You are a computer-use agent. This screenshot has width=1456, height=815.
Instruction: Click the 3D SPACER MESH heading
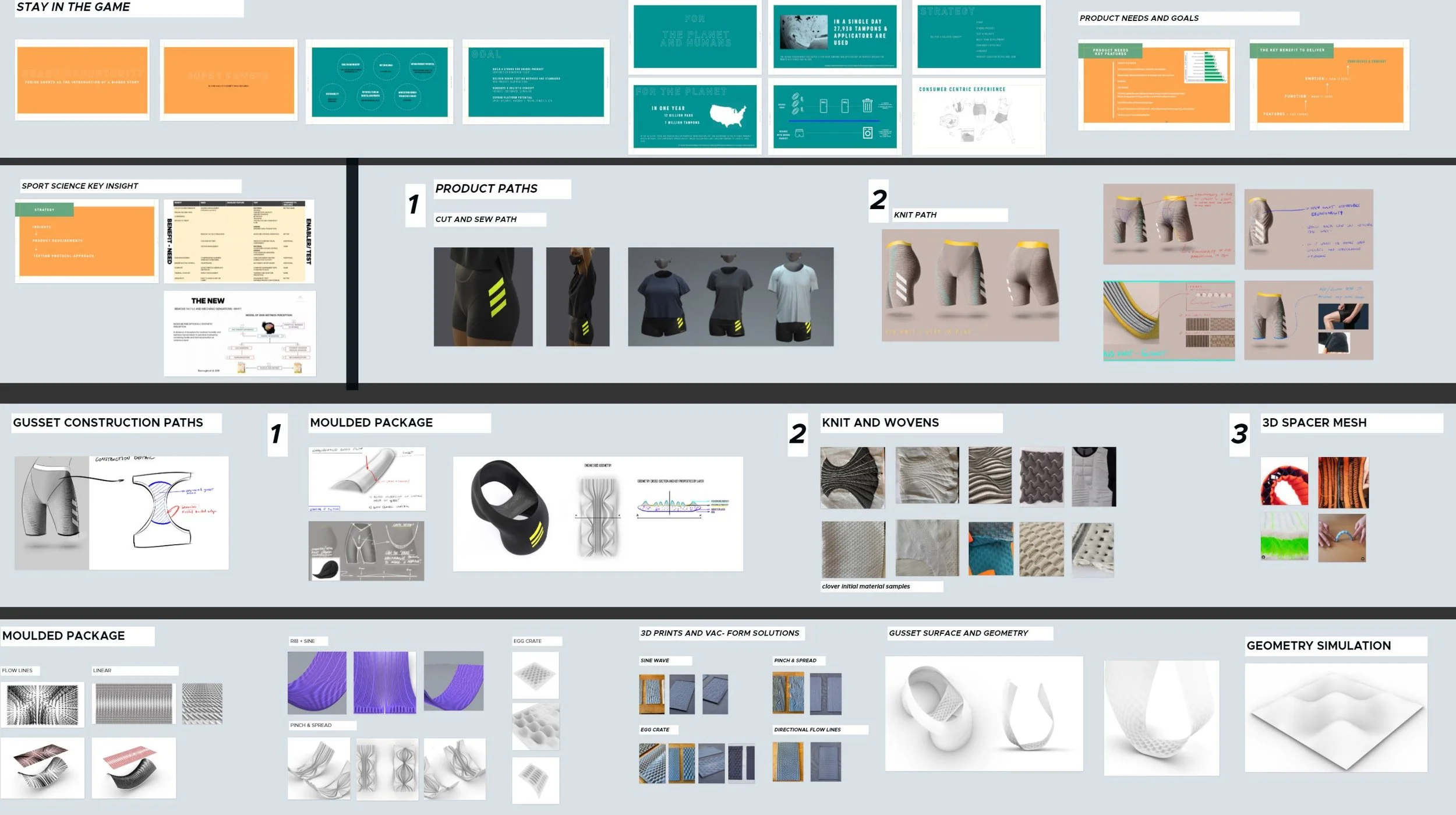1314,423
